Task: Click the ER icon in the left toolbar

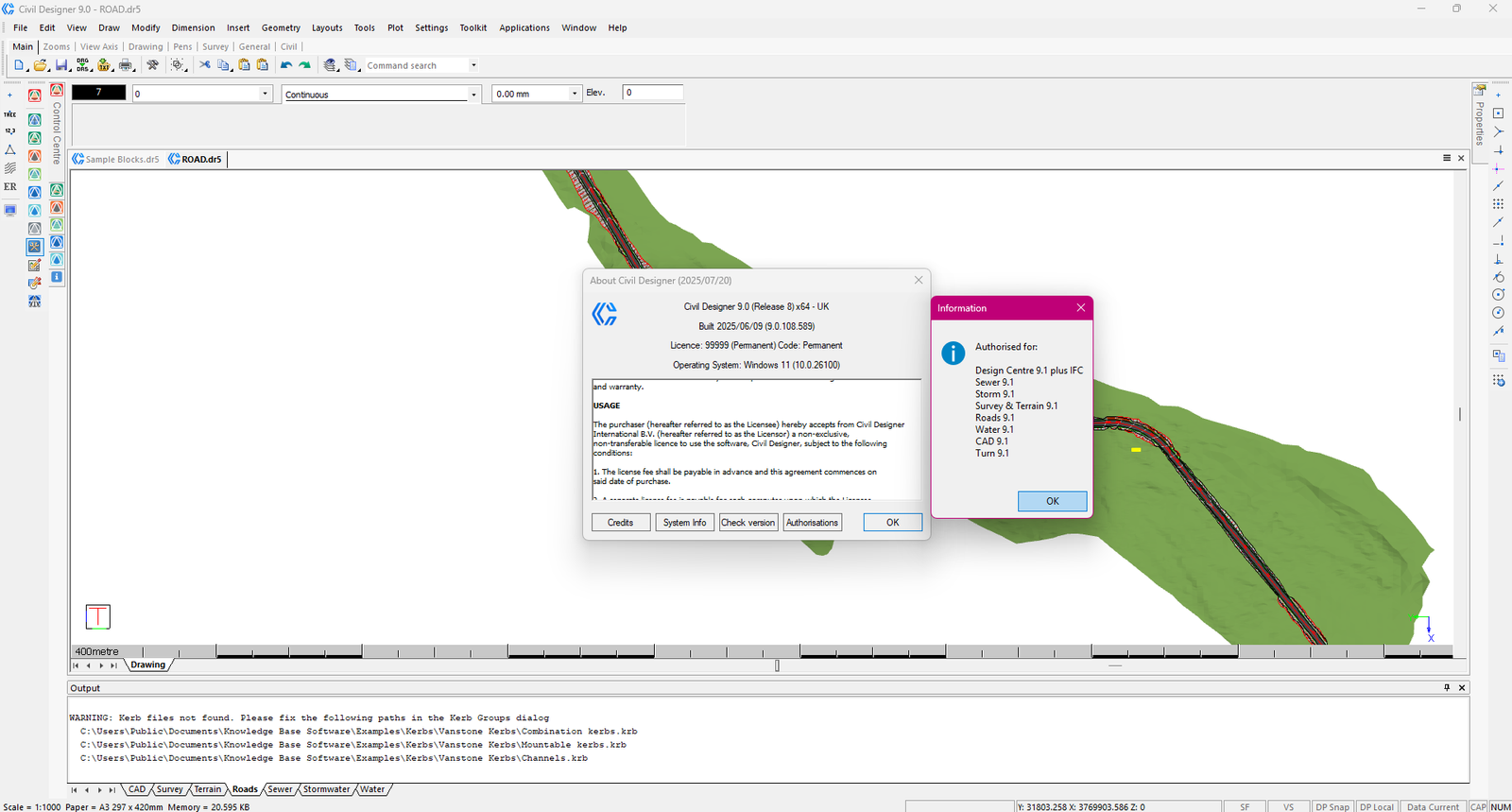Action: [x=10, y=186]
